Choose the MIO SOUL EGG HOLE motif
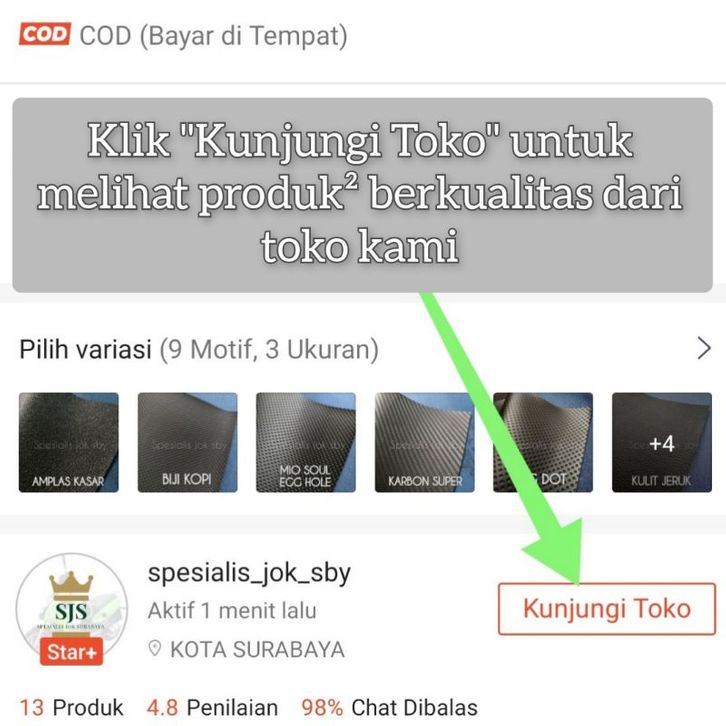This screenshot has width=726, height=726. coord(306,442)
